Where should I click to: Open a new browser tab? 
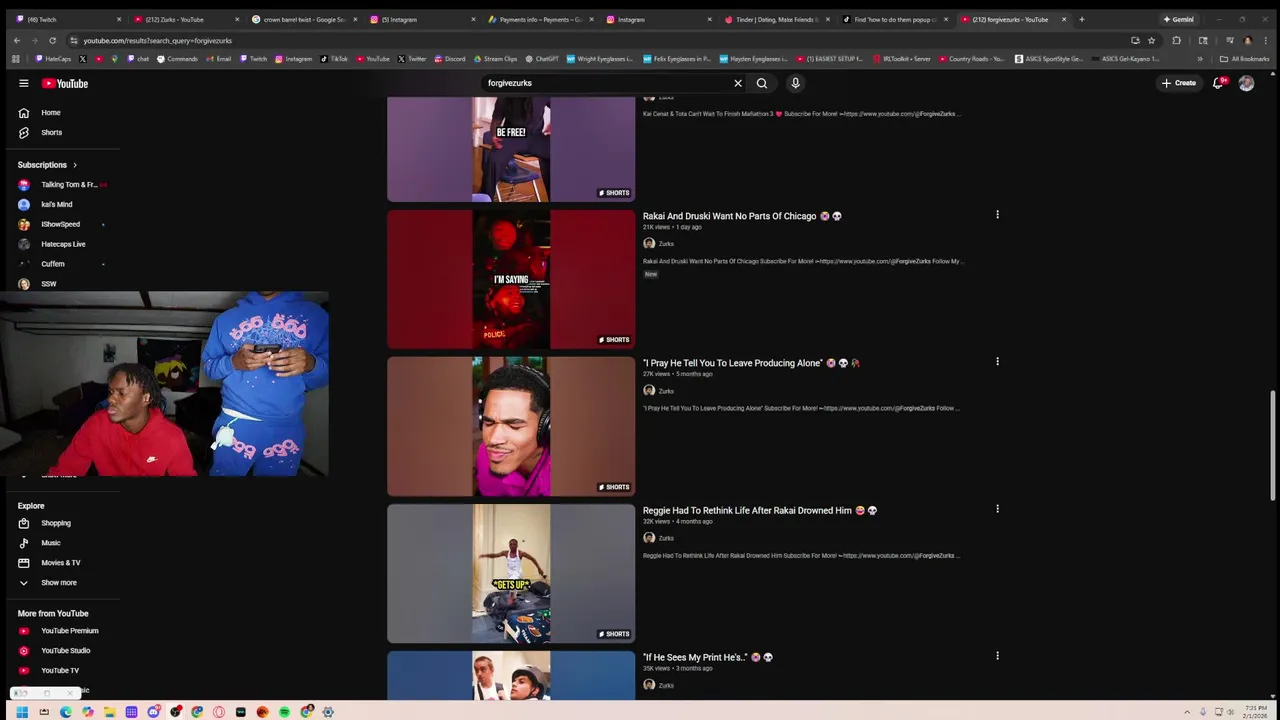pyautogui.click(x=1081, y=19)
